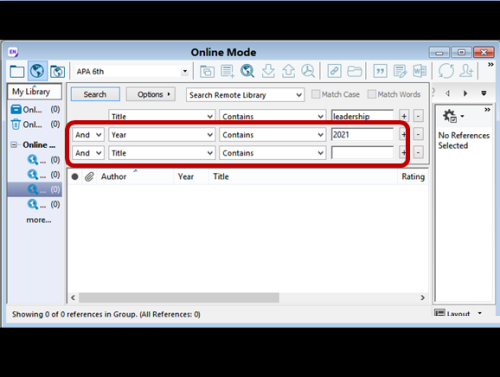500x377 pixels.
Task: Click the horizontal scrollbar in reference list
Action: tap(179, 298)
